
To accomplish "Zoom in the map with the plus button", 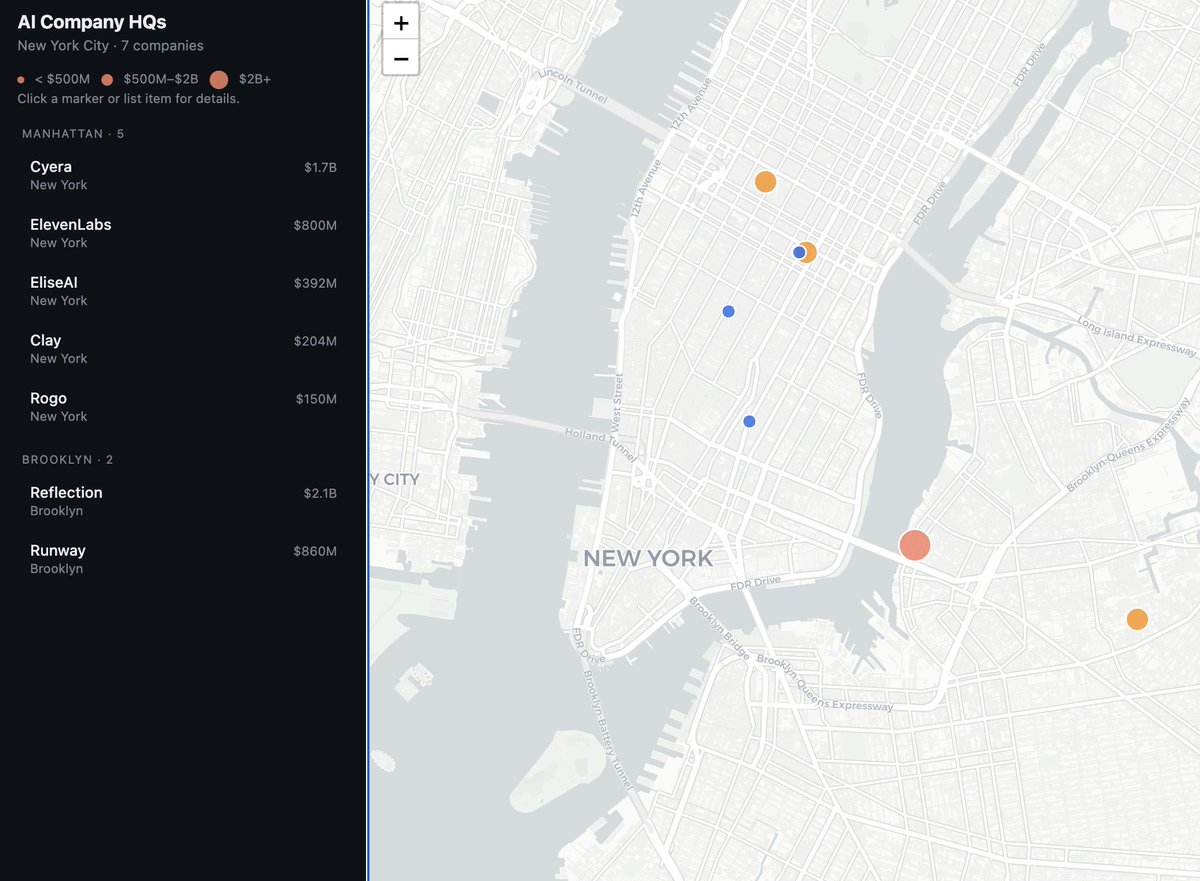I will click(x=401, y=23).
